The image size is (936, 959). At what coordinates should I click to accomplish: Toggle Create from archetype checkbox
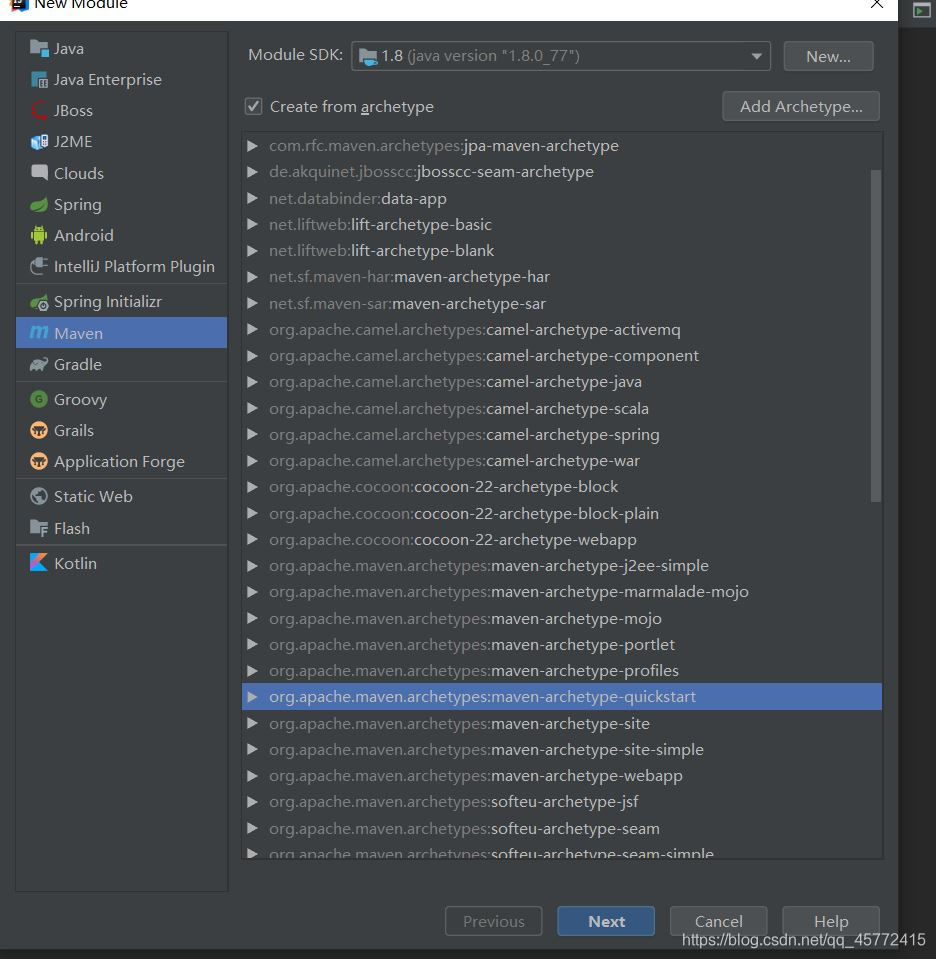tap(253, 106)
